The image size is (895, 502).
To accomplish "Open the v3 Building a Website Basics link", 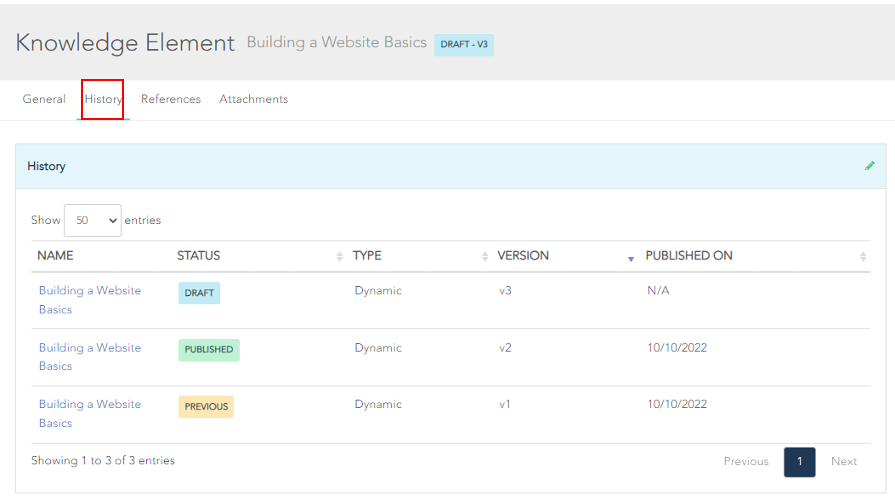I will pyautogui.click(x=90, y=300).
